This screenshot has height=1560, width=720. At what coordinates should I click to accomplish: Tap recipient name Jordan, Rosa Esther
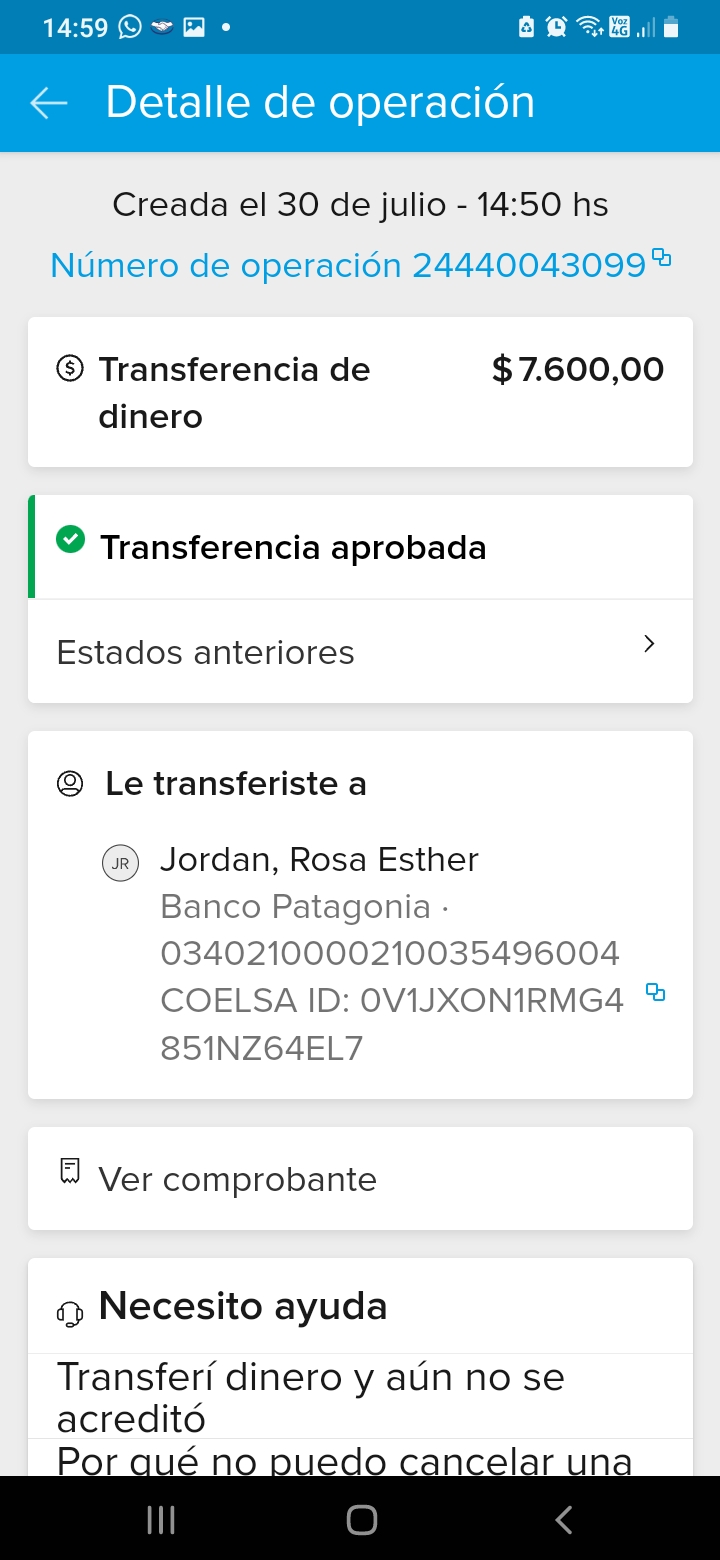click(319, 859)
